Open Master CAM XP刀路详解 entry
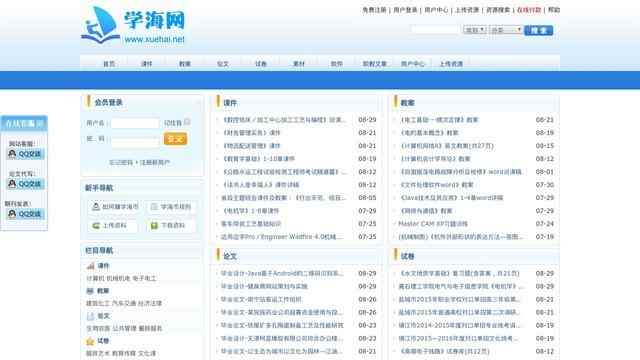This screenshot has height=360, width=640. pos(433,224)
